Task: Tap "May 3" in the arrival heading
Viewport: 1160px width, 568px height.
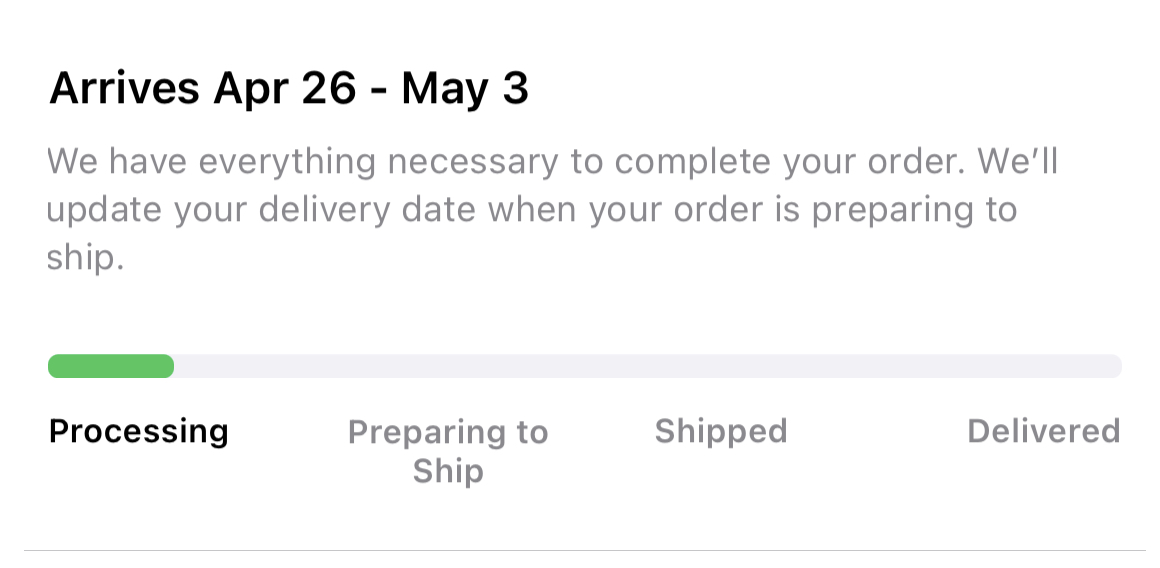Action: (x=465, y=89)
